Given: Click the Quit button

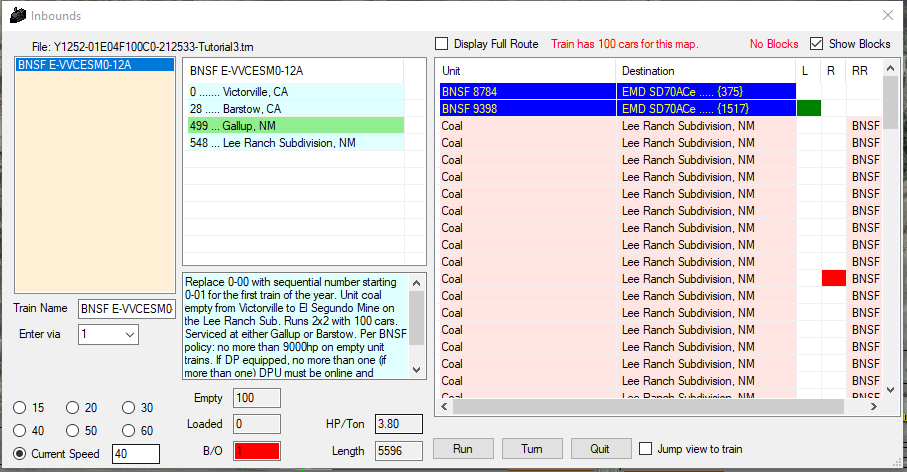Looking at the screenshot, I should [x=600, y=449].
